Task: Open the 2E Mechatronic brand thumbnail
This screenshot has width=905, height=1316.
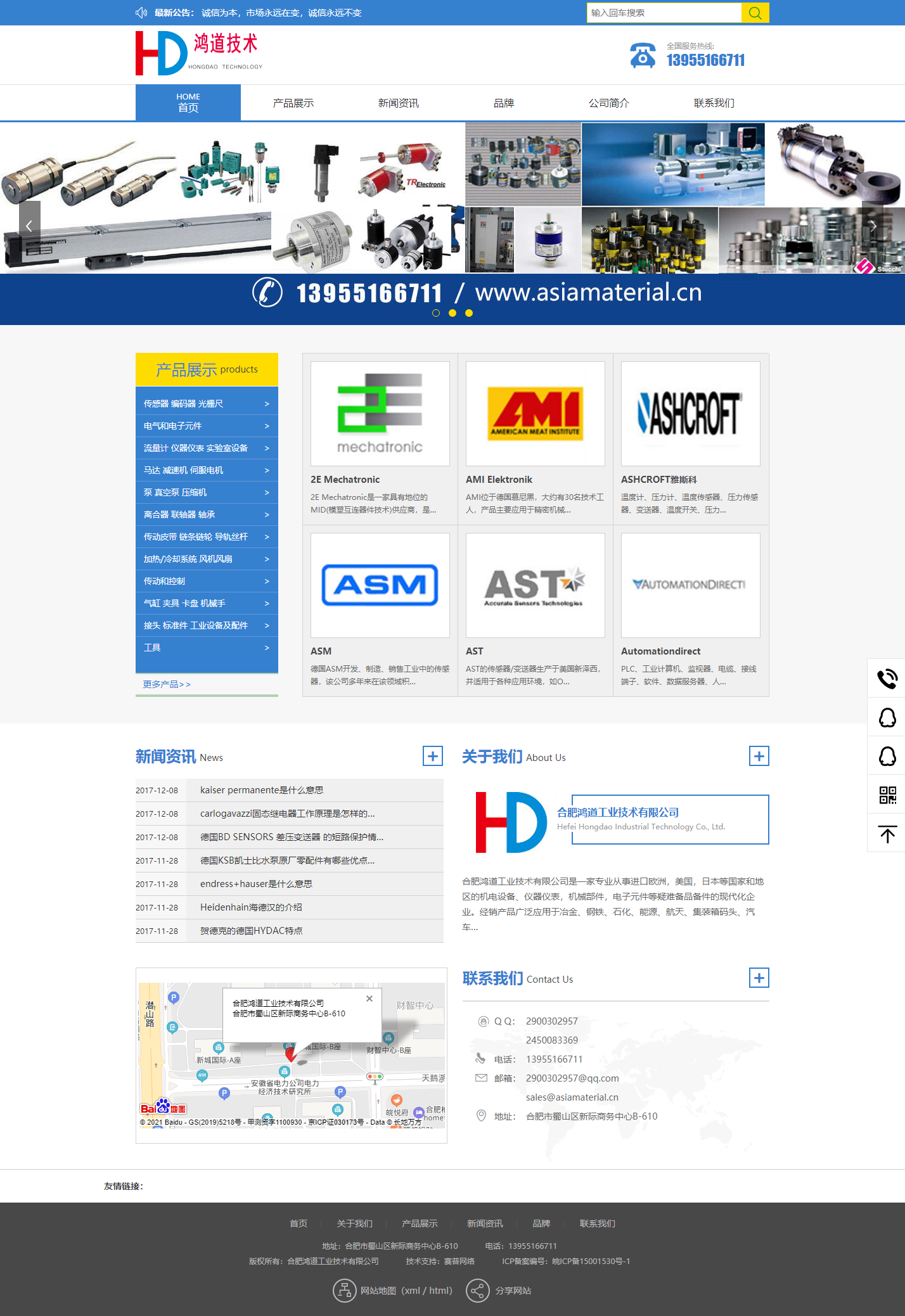Action: point(380,414)
